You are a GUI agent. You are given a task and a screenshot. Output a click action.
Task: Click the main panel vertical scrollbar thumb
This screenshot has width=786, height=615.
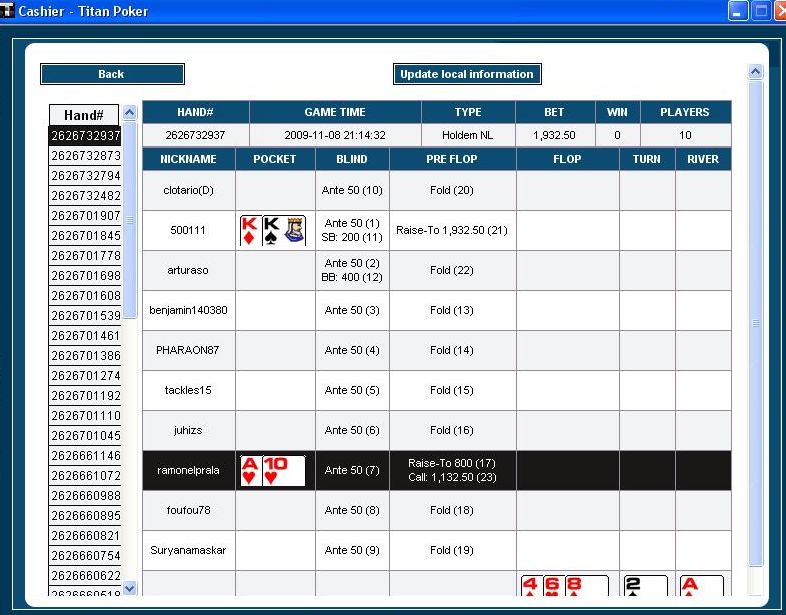[755, 323]
